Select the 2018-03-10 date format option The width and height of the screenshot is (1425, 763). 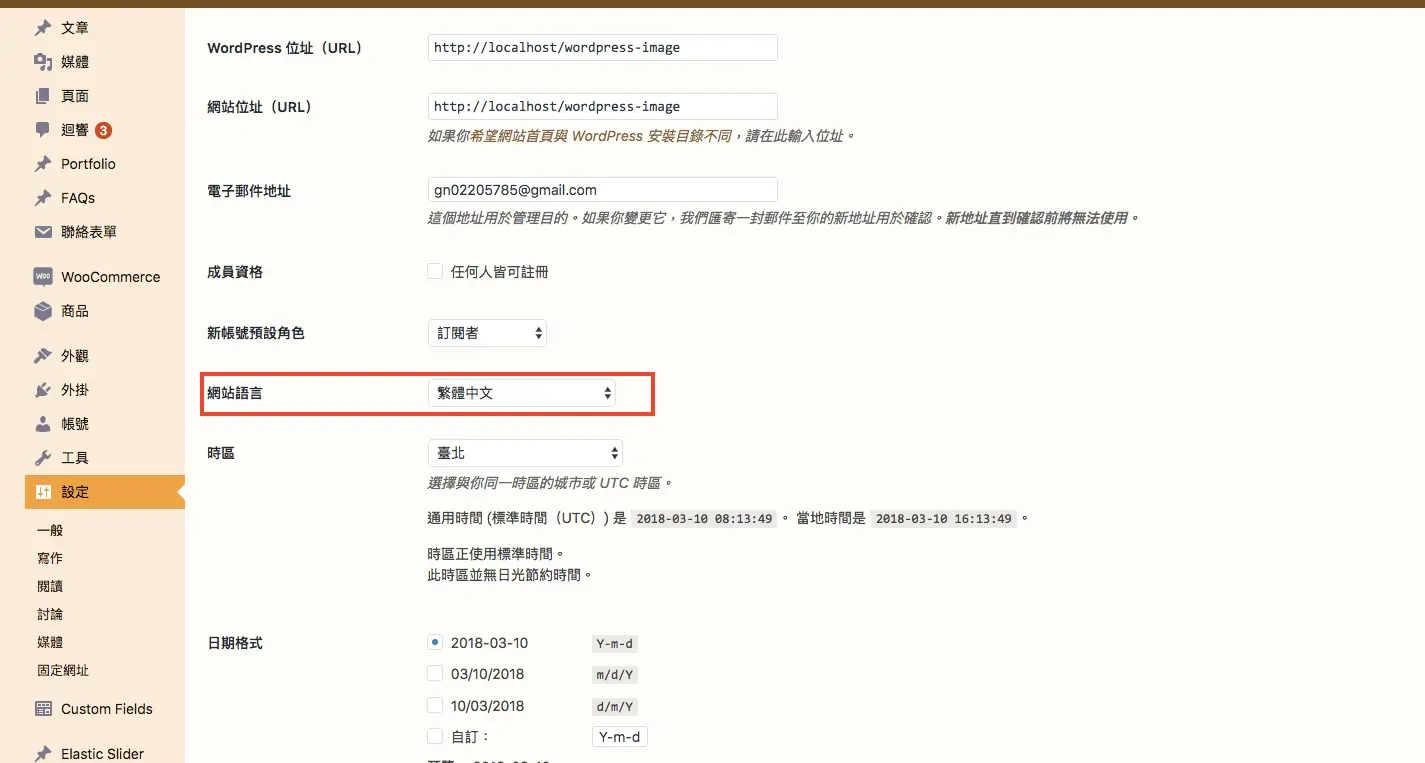(435, 642)
